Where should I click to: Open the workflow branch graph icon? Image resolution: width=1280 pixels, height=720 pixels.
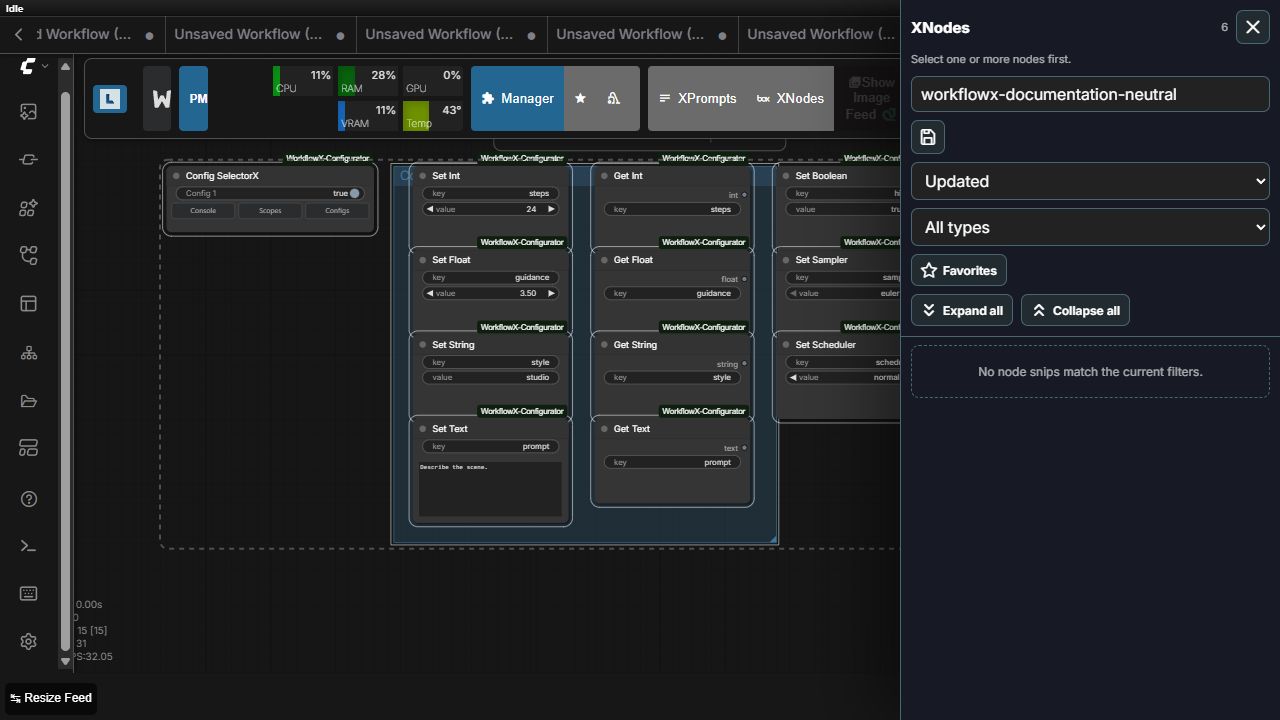click(x=29, y=256)
